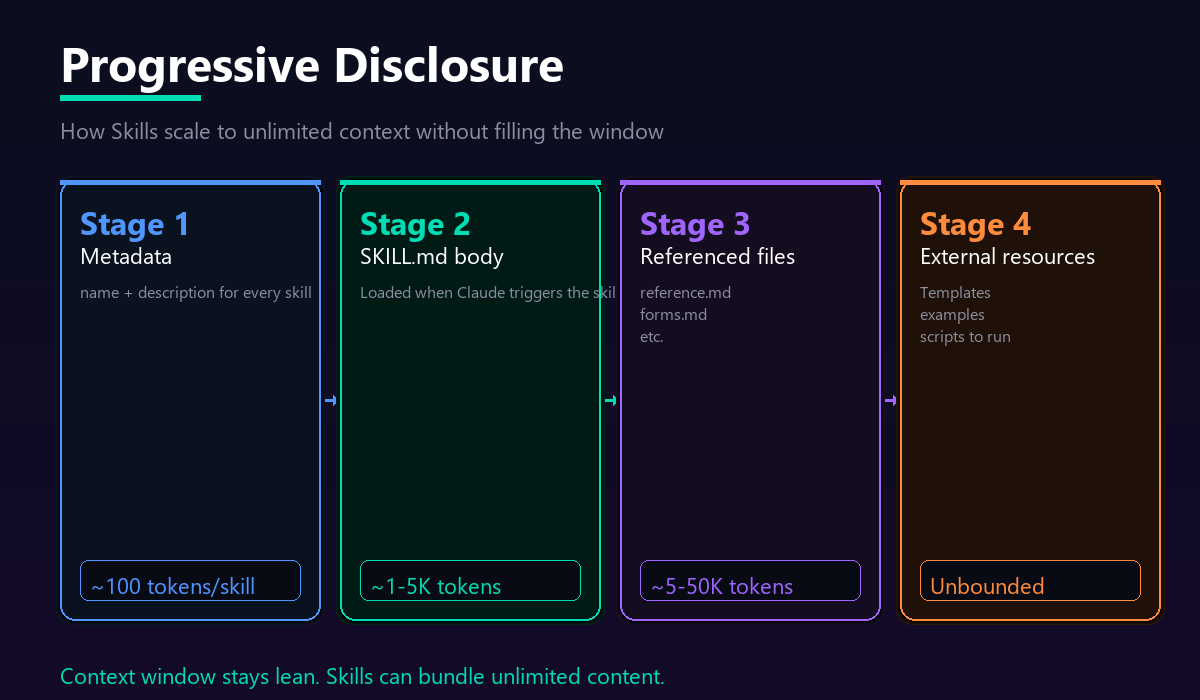Select the "Stage 3" heading
Viewport: 1200px width, 700px height.
coord(695,224)
